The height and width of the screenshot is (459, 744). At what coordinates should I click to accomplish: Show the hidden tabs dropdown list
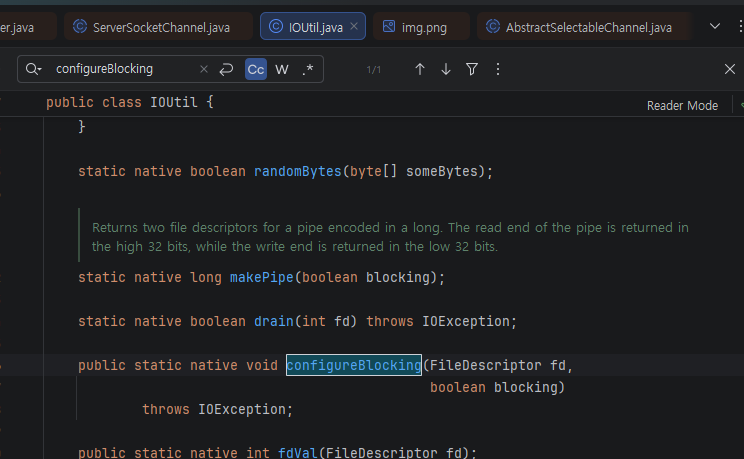(x=715, y=26)
